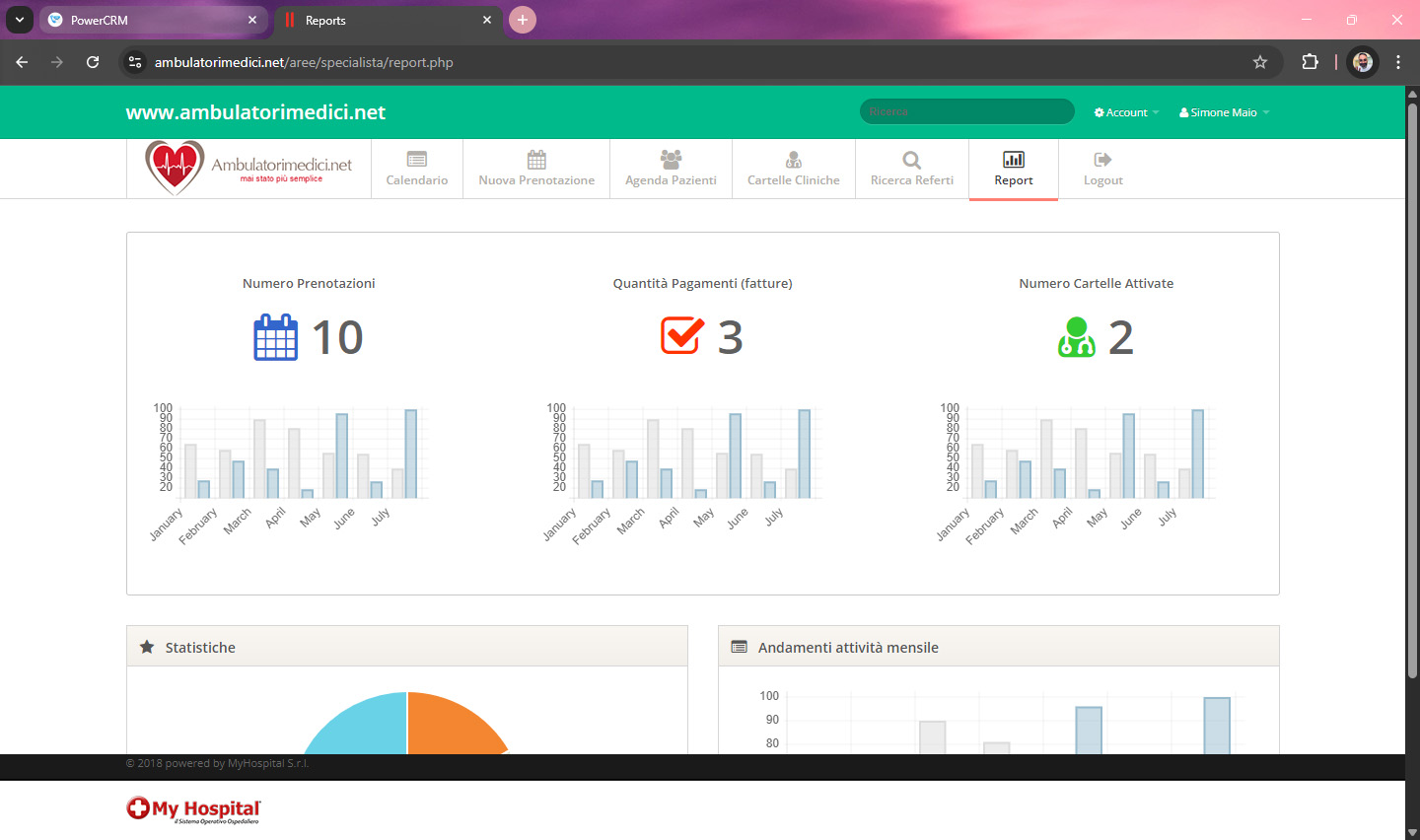Click the Calendario menu label

point(417,180)
